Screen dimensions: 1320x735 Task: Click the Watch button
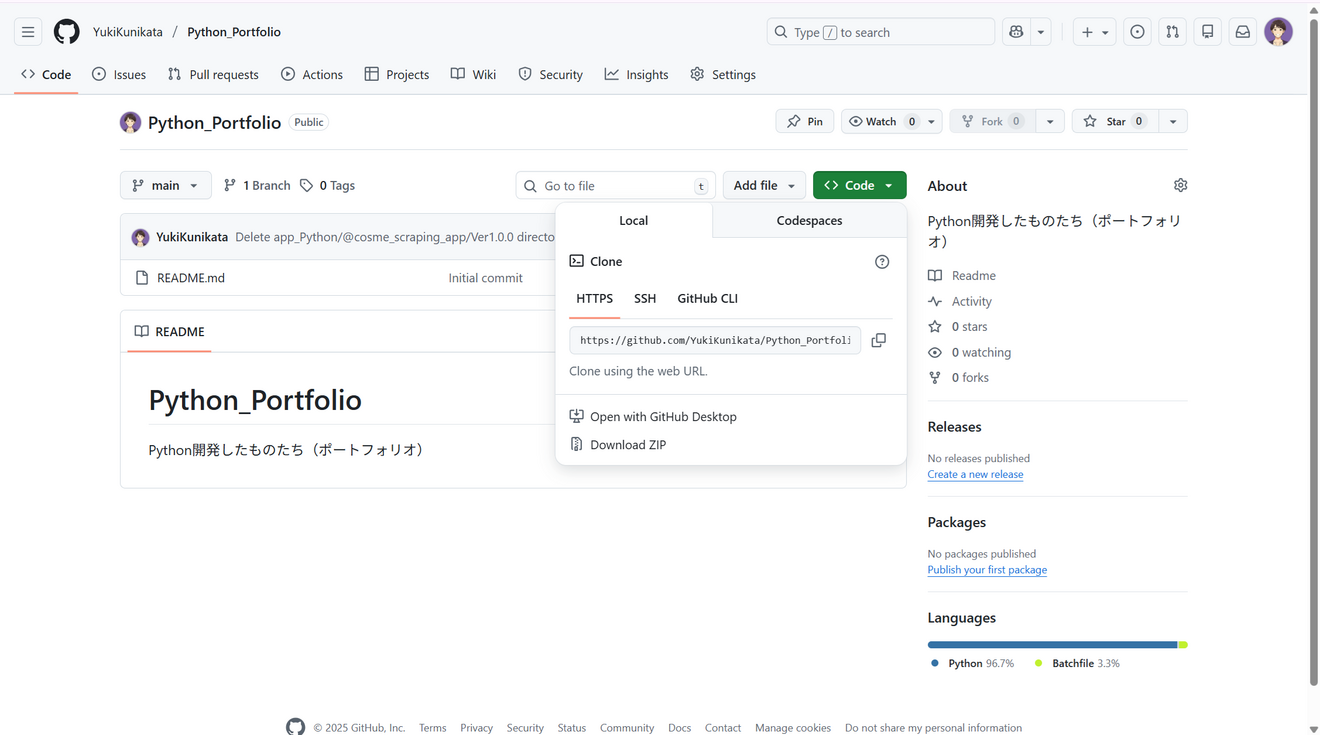click(x=881, y=121)
